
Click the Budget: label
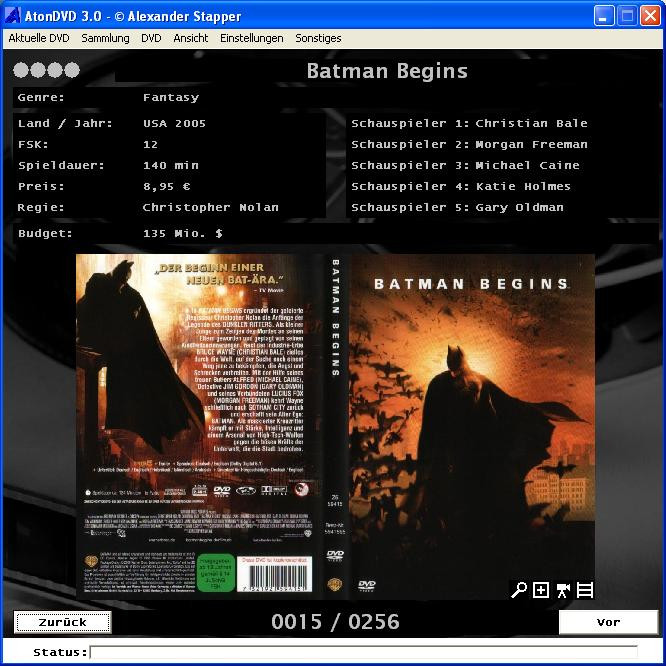(x=45, y=233)
